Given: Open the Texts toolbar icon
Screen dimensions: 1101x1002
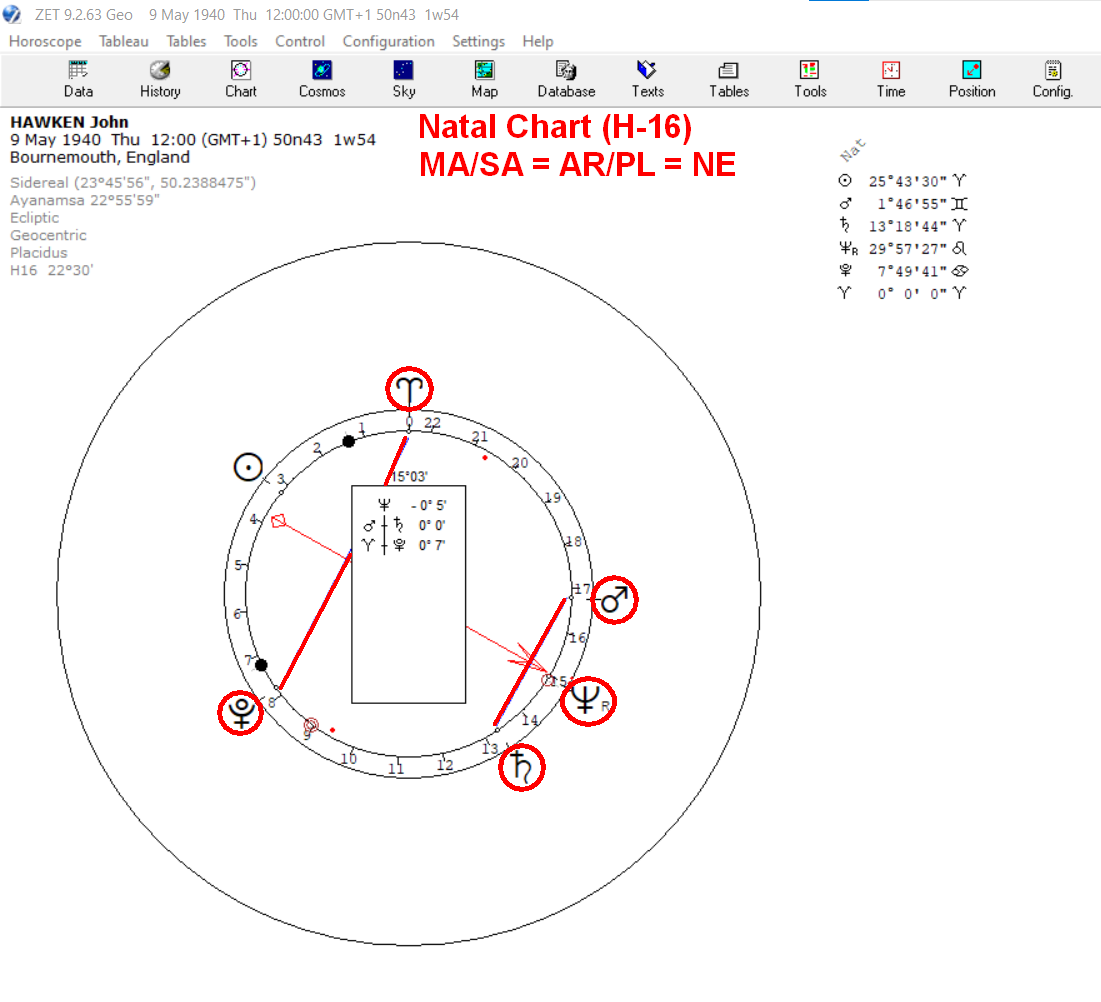Looking at the screenshot, I should 647,79.
